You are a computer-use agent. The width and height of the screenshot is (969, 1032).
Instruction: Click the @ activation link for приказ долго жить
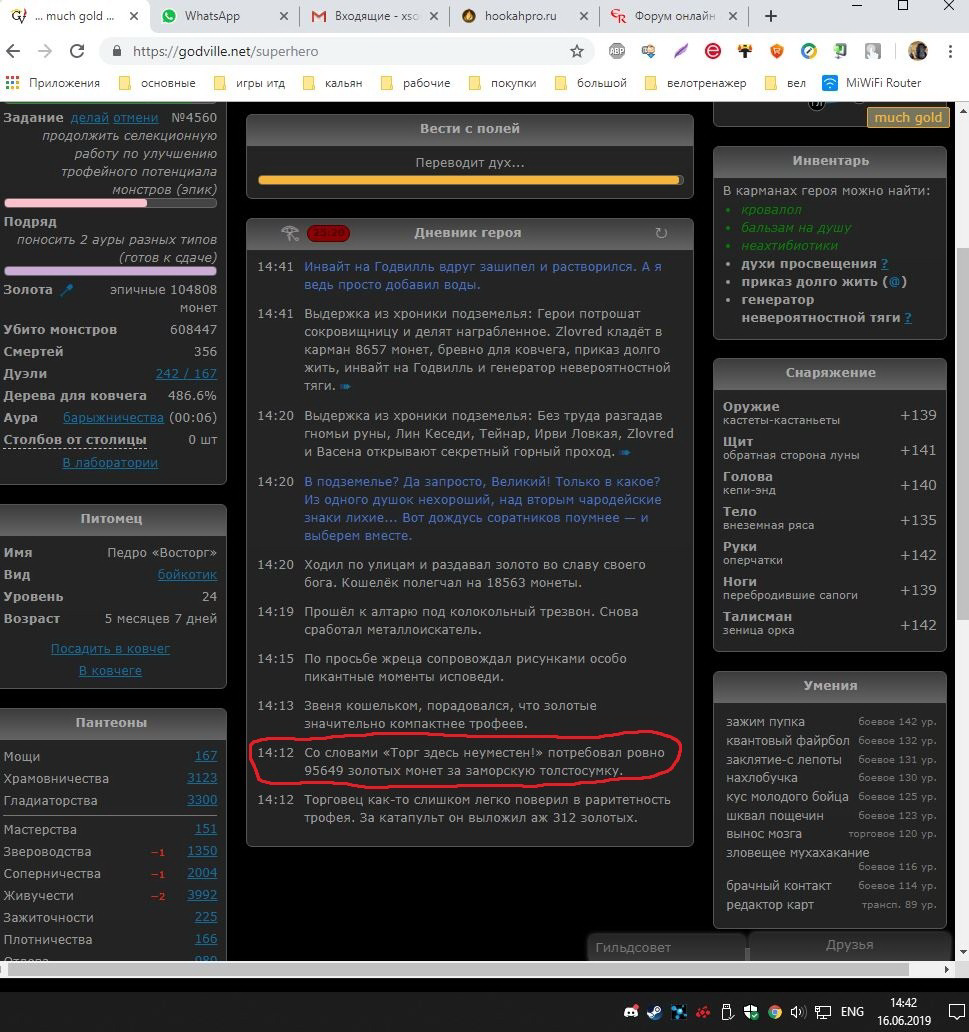pyautogui.click(x=897, y=282)
